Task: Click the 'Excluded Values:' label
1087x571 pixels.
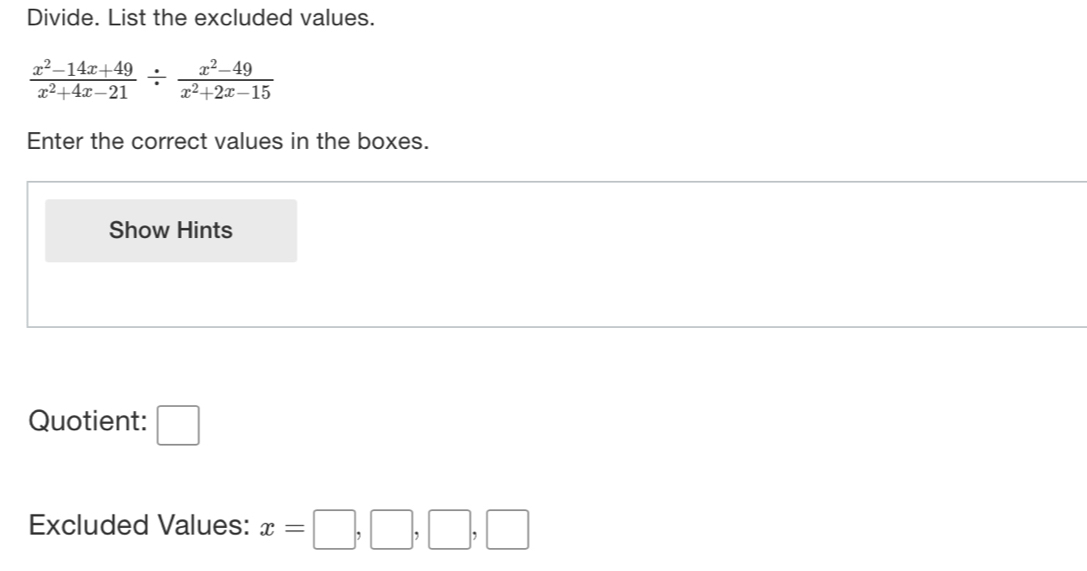Action: pyautogui.click(x=139, y=525)
